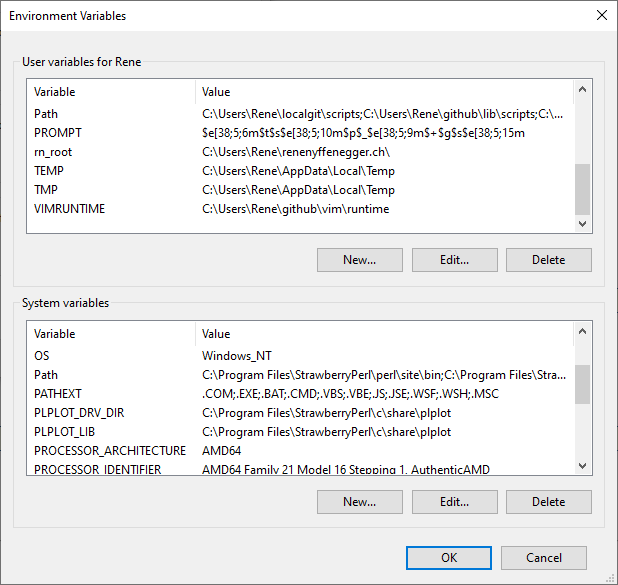Create a new system variable
Screen dimensions: 618x585
pyautogui.click(x=359, y=502)
